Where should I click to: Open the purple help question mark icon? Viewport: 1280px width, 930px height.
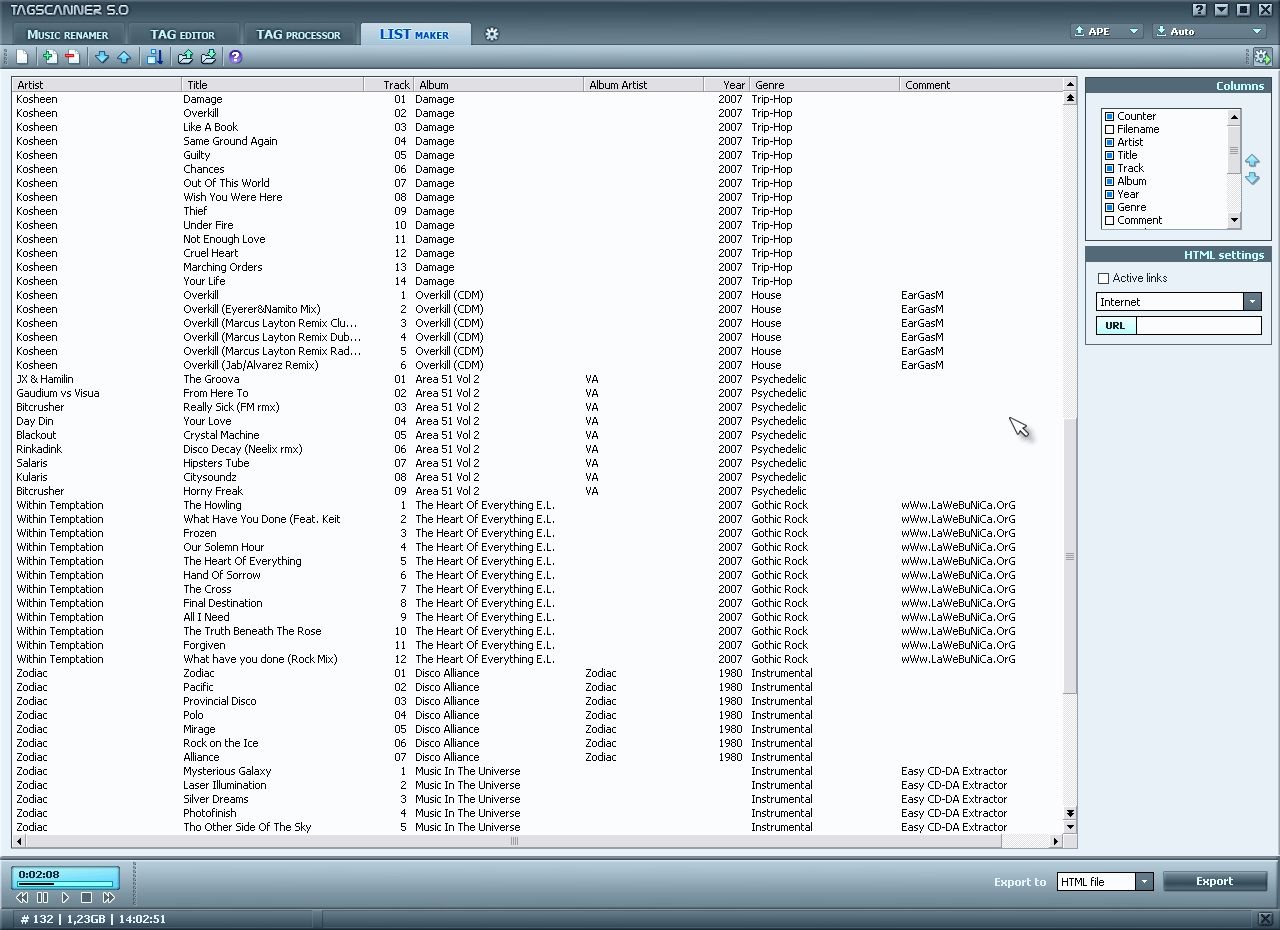(x=235, y=57)
